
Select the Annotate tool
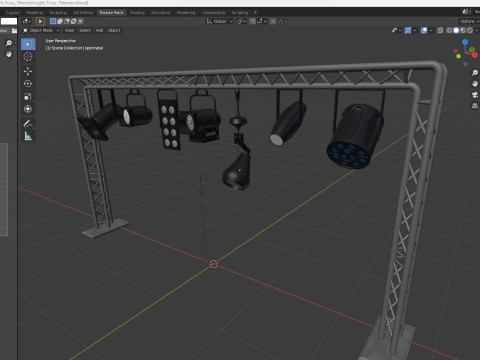(x=28, y=124)
